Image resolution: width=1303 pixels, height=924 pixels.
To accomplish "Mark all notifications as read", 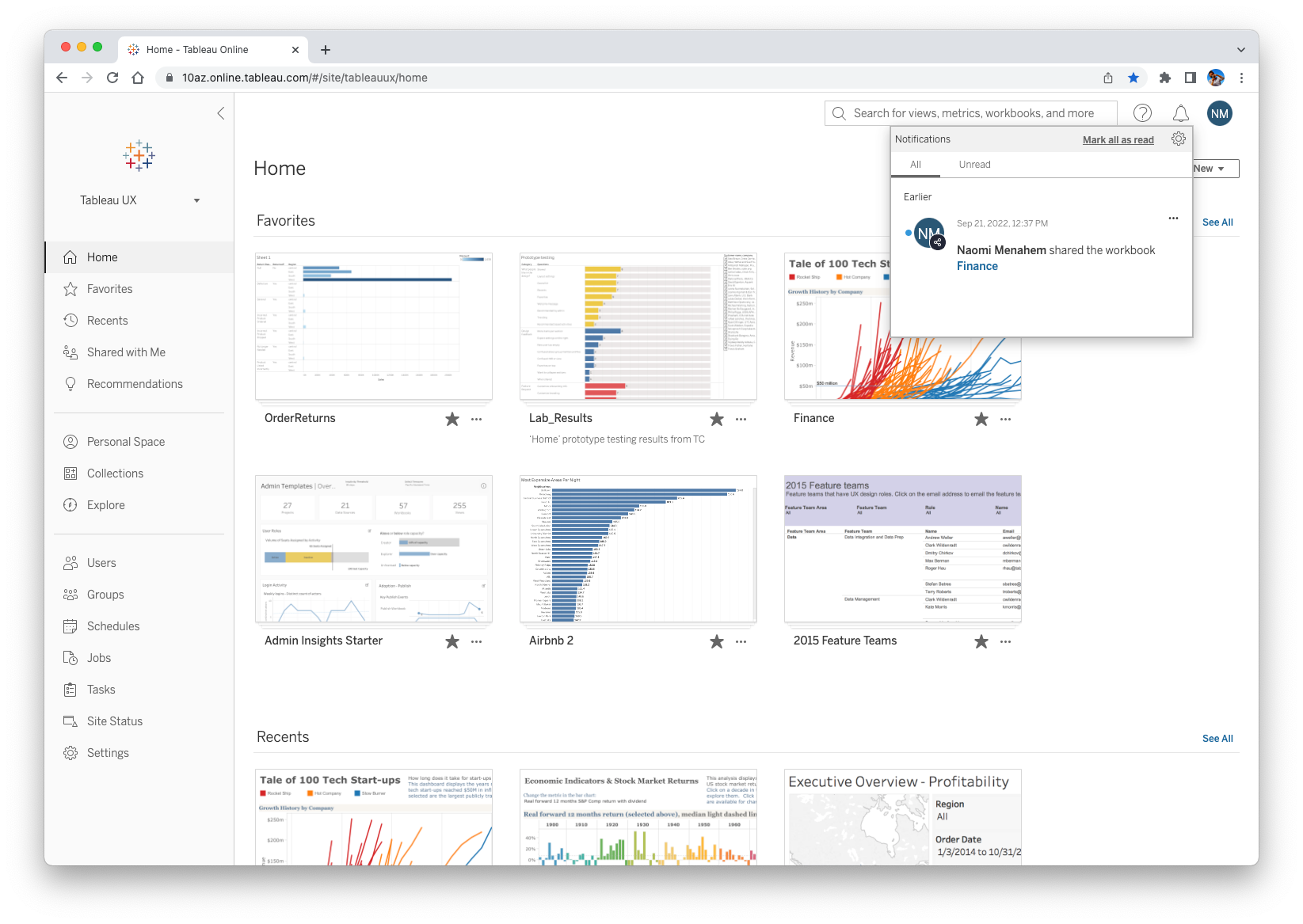I will point(1118,140).
